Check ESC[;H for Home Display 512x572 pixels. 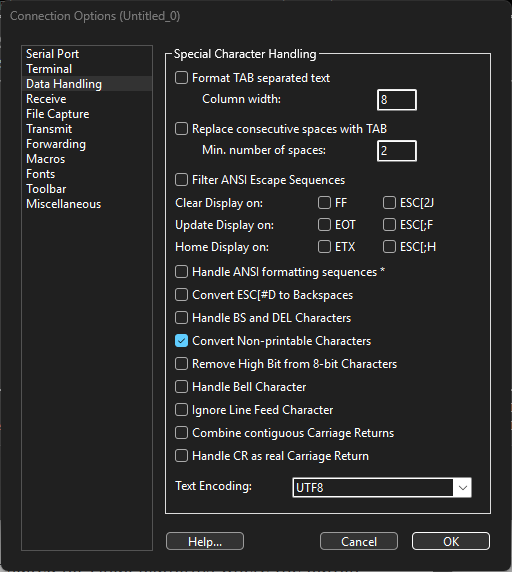(x=389, y=247)
